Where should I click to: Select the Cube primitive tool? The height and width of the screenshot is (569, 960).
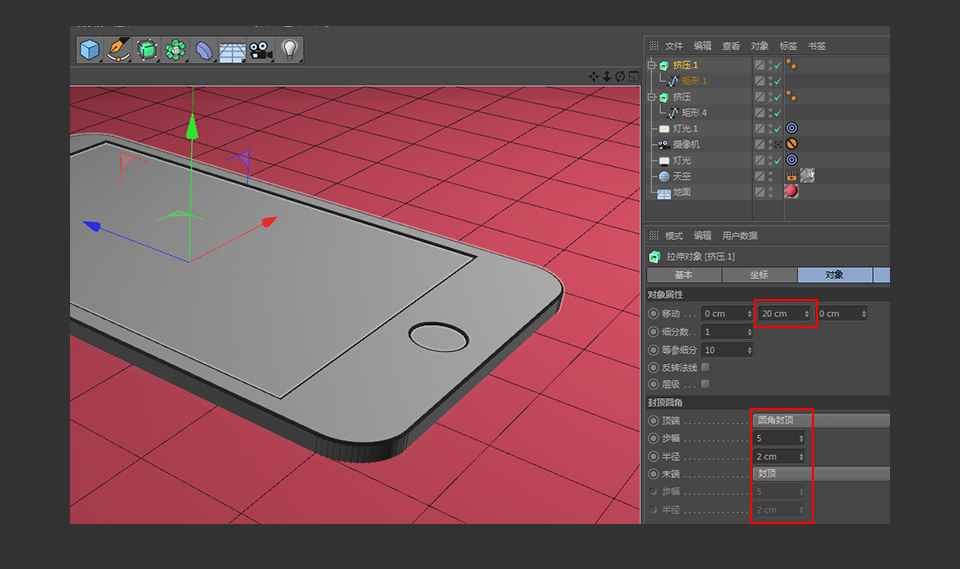point(91,49)
